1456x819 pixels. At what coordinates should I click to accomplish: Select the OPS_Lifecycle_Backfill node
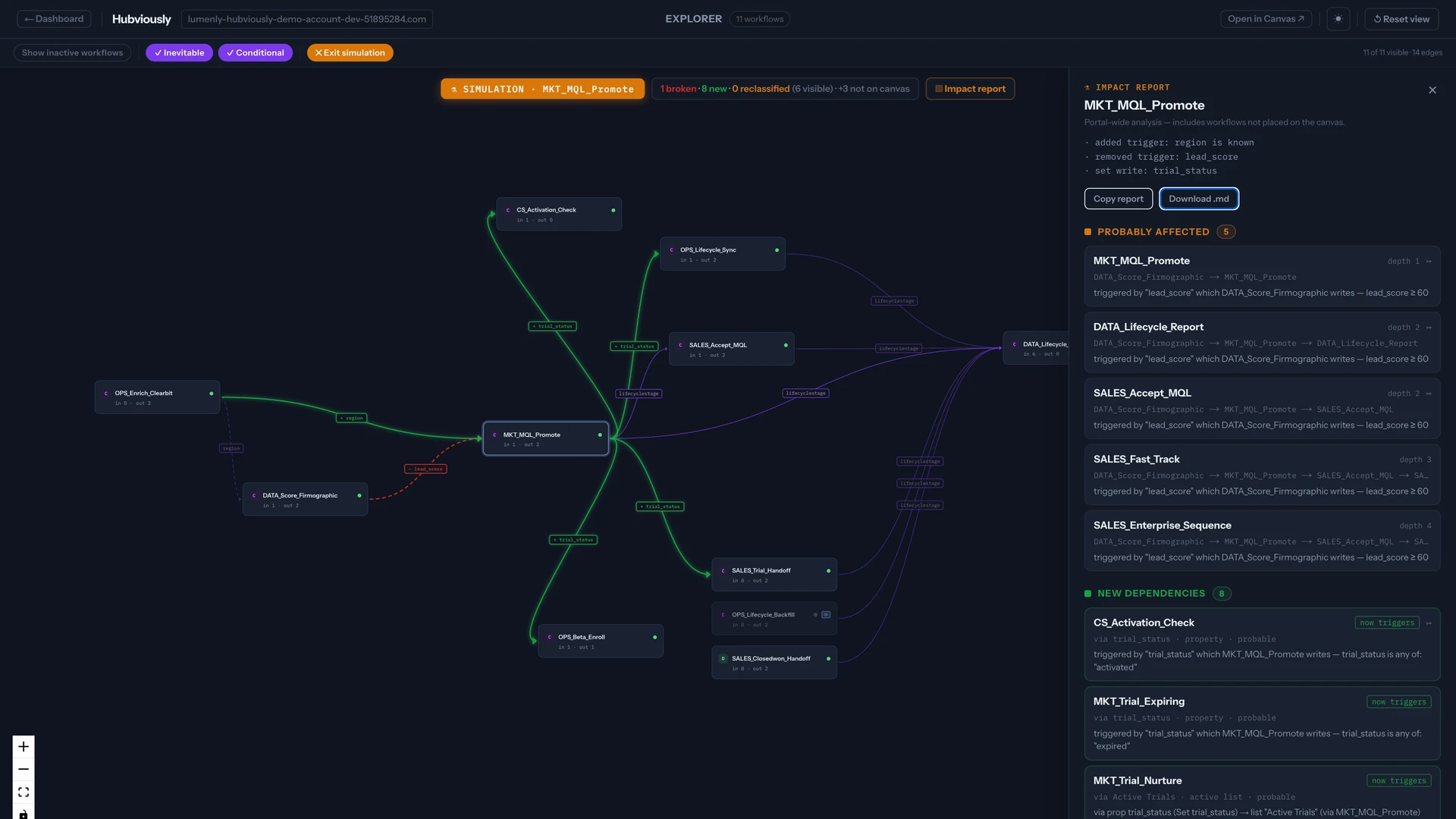click(774, 619)
